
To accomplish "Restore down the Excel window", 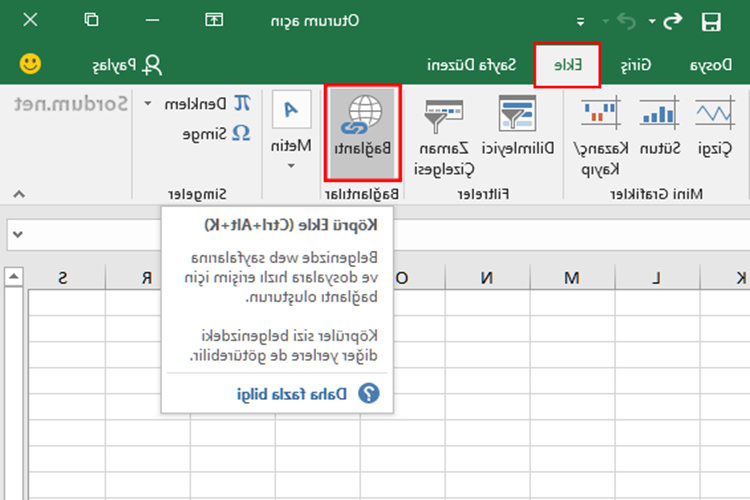I will click(x=91, y=20).
